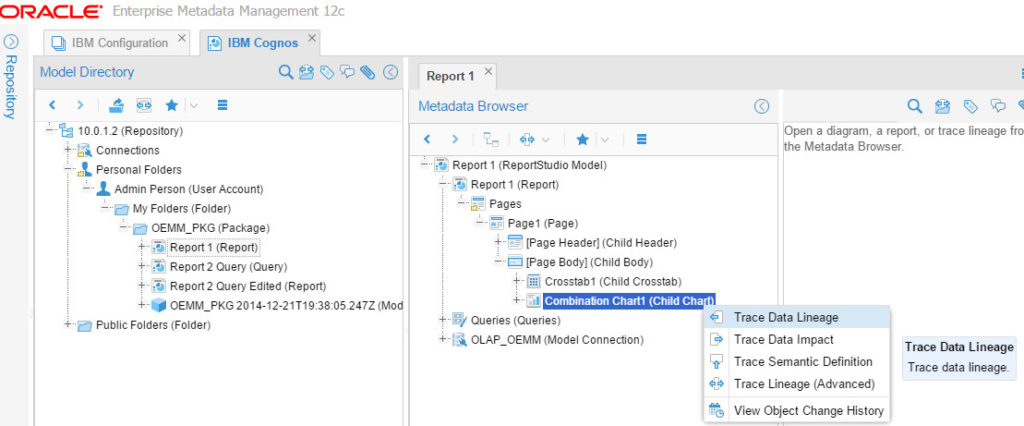Switch to the IBM Configuration tab
The image size is (1024, 426).
119,43
